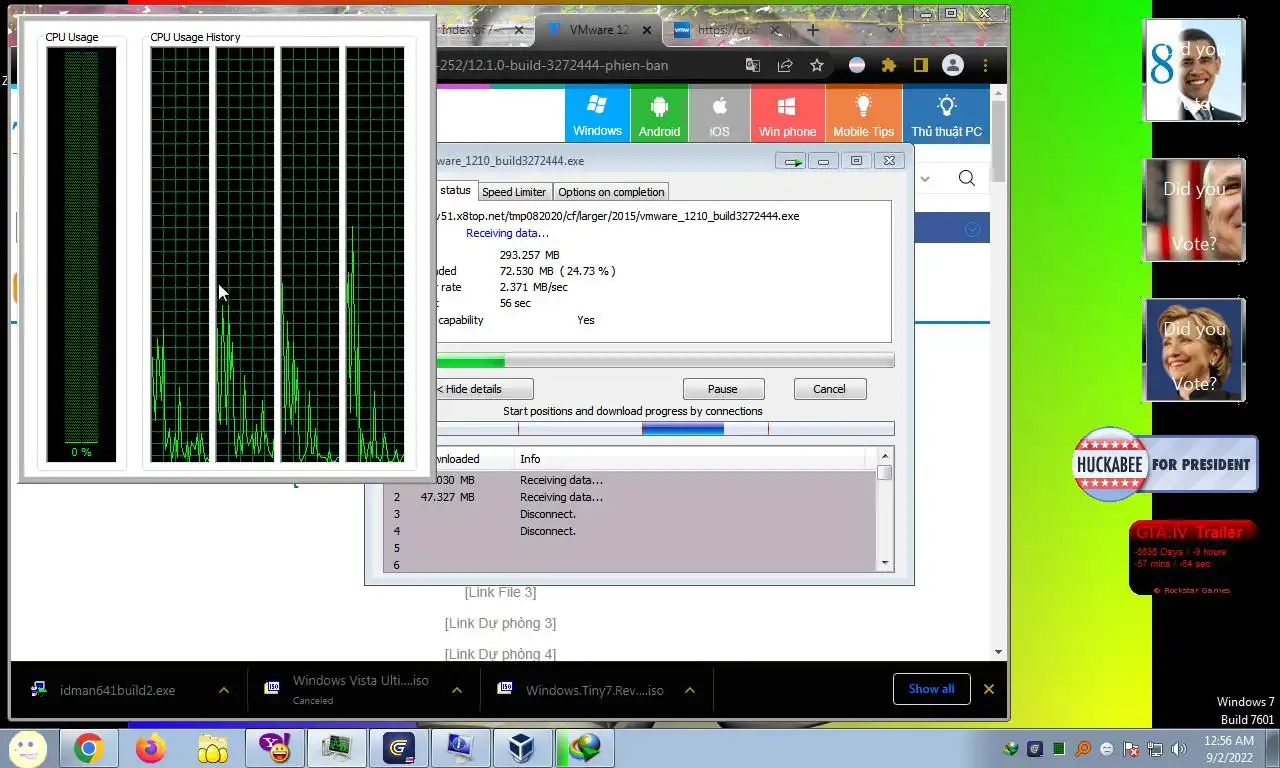Click the Chrome profile avatar icon

pyautogui.click(x=953, y=65)
